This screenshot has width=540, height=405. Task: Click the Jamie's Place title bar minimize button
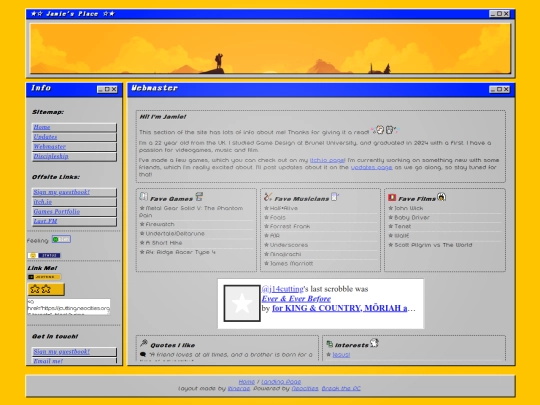(493, 14)
